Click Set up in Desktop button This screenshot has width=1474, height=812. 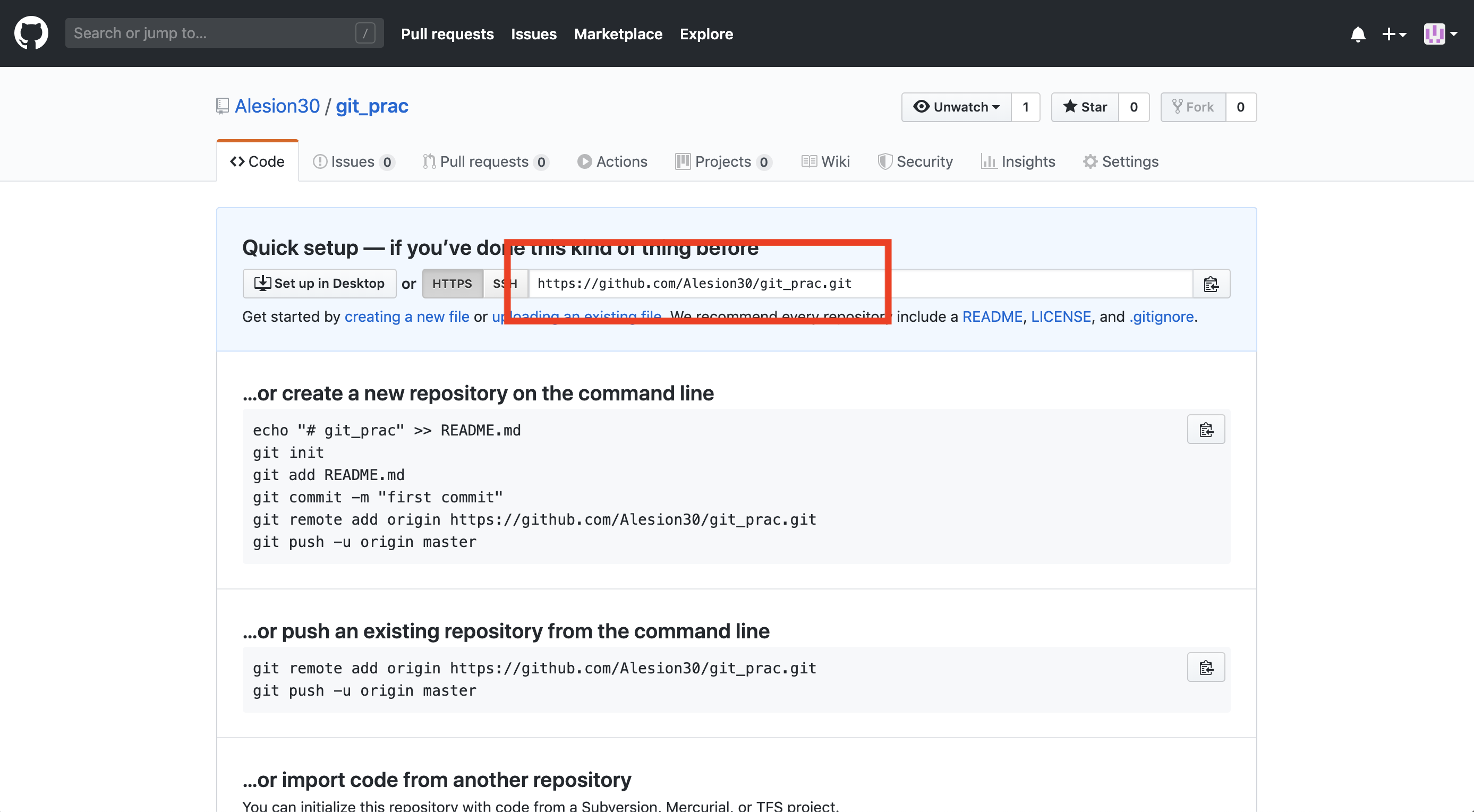pos(319,283)
